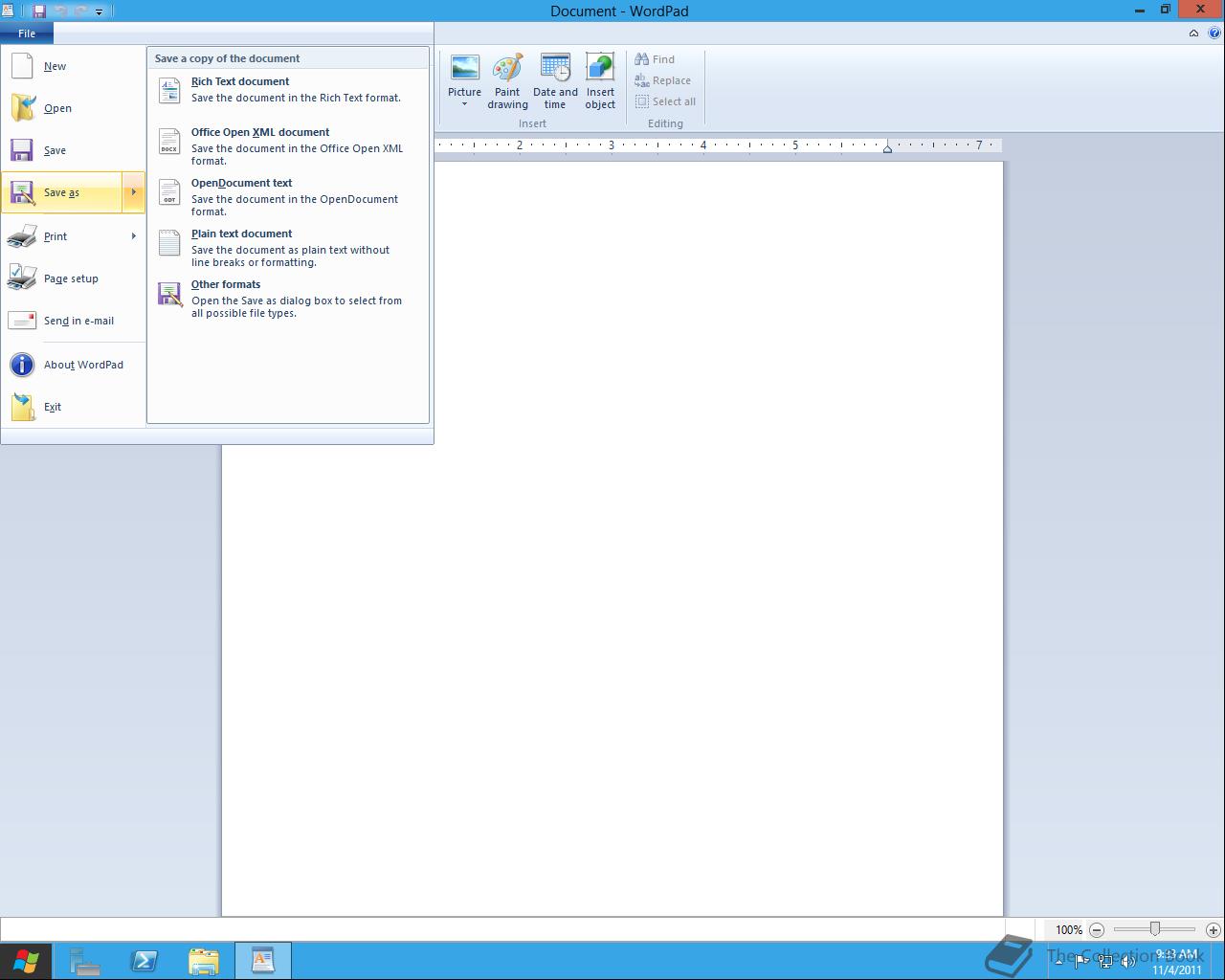
Task: Click the volume speaker tray icon
Action: pos(1129,962)
